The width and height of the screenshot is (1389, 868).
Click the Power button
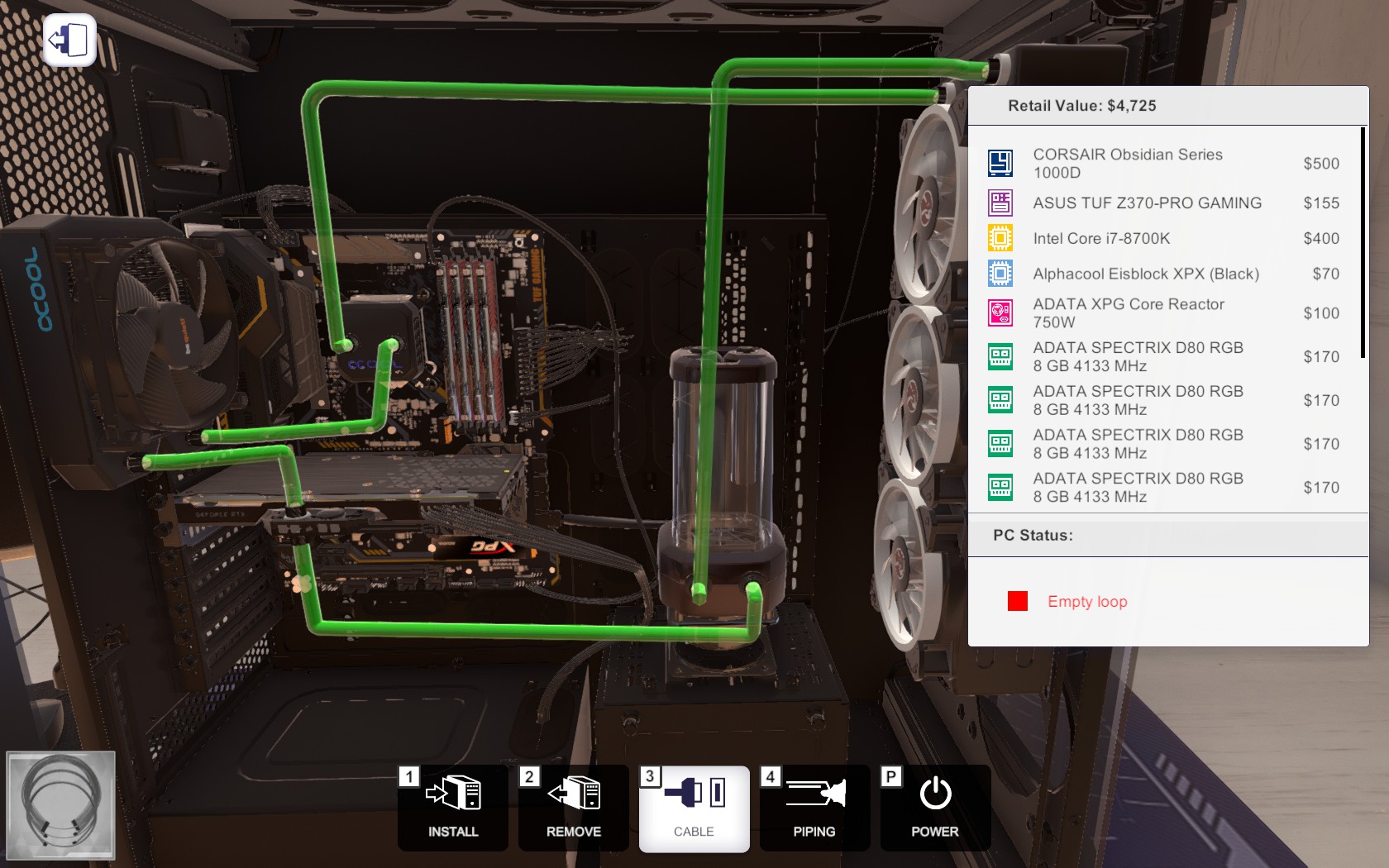click(936, 808)
